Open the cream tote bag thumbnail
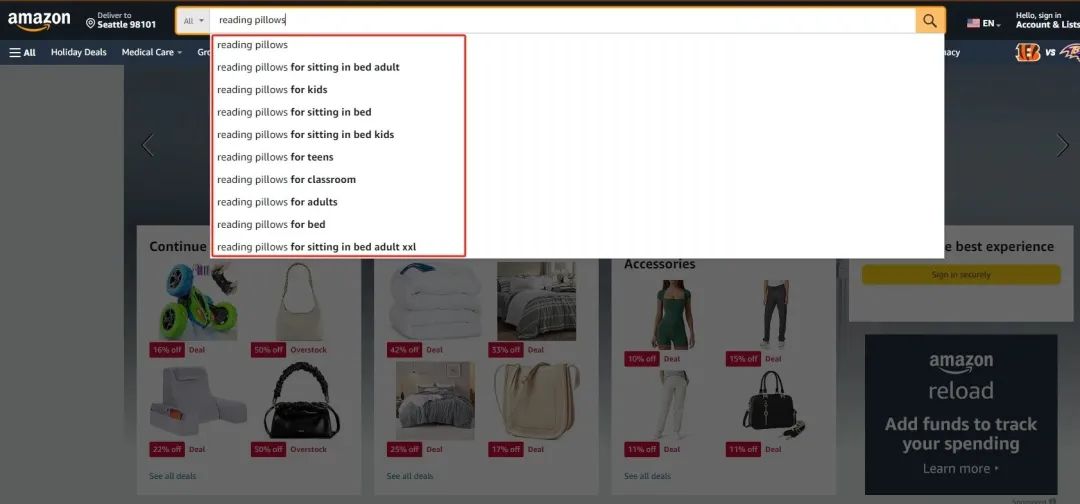This screenshot has width=1080, height=504. [537, 401]
